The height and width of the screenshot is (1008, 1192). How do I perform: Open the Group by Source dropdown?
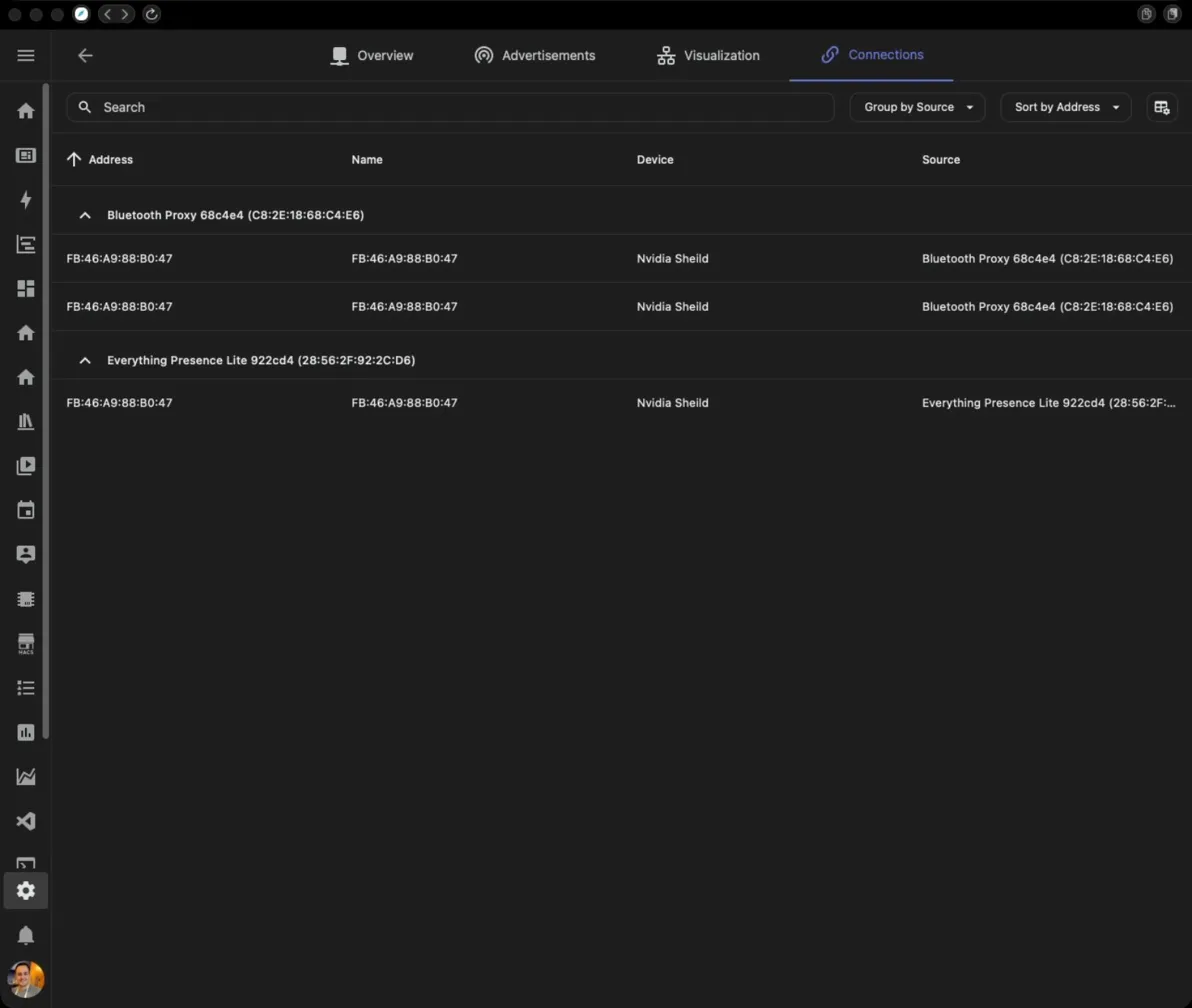918,107
